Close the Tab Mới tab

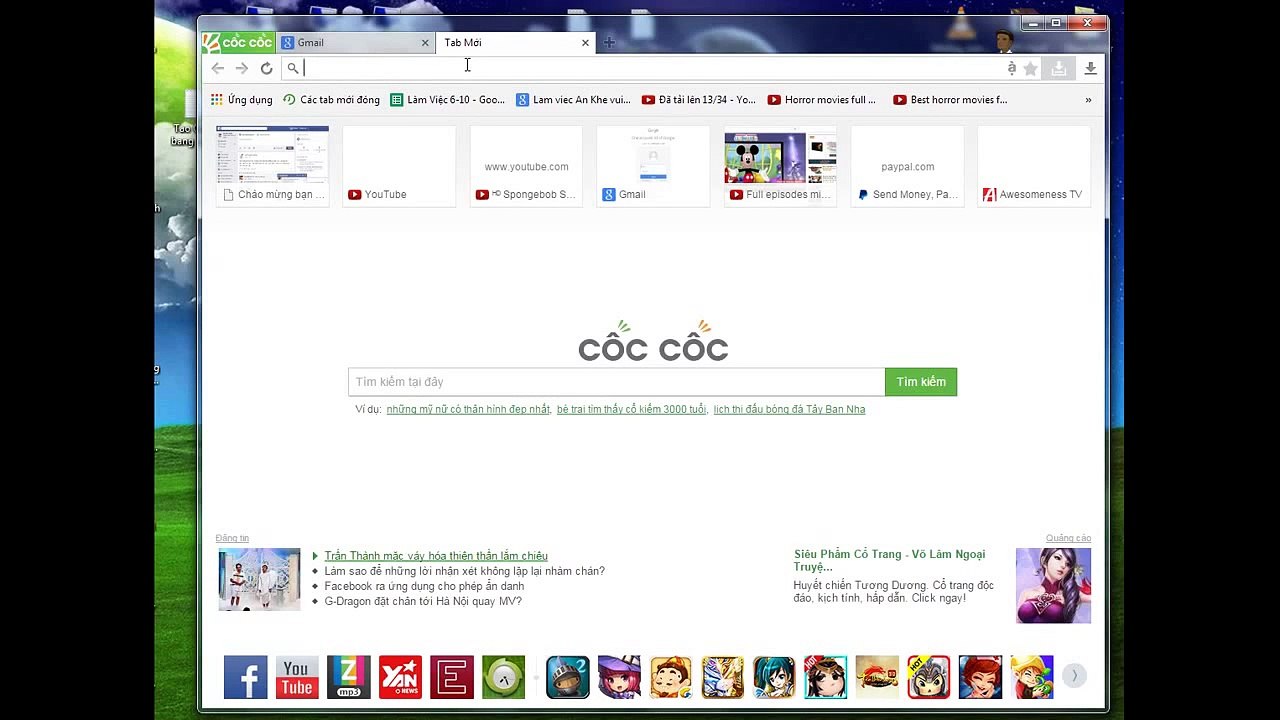[585, 43]
